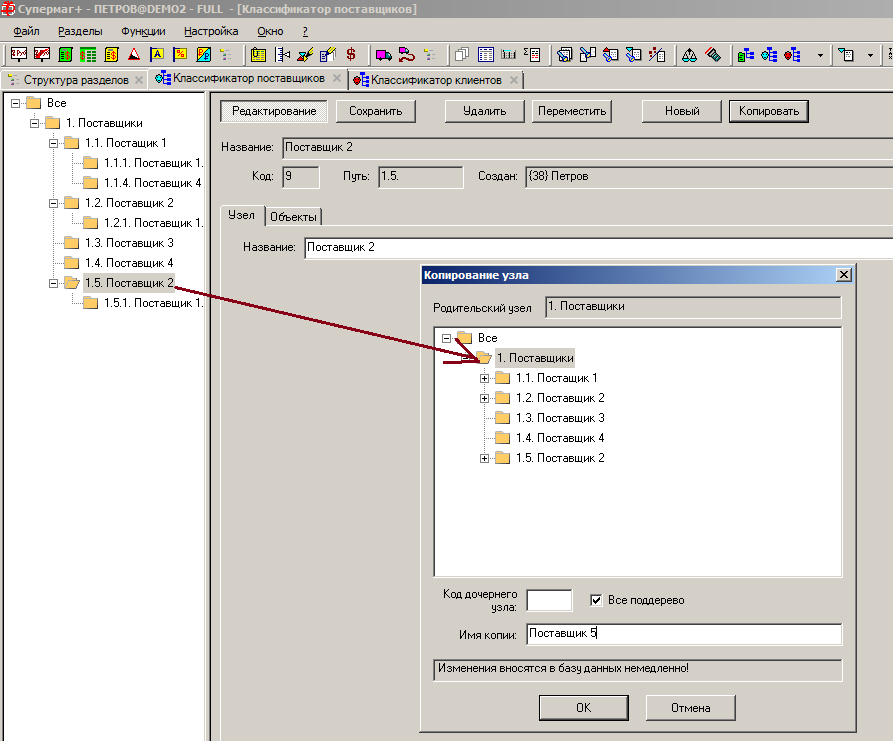Switch to the 'Объекты' tab
The width and height of the screenshot is (893, 741).
point(293,216)
